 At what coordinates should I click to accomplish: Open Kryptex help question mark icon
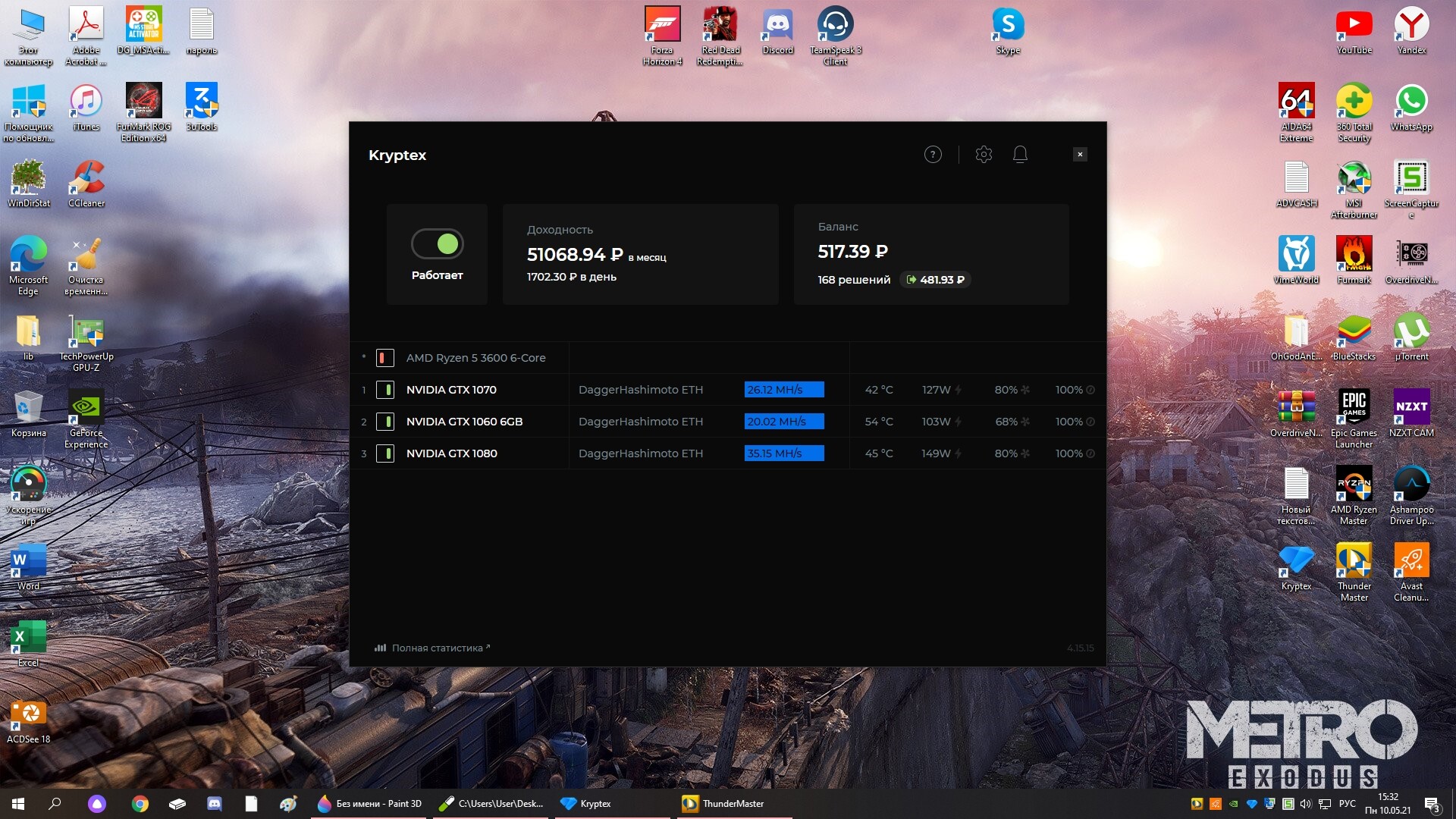click(x=933, y=155)
